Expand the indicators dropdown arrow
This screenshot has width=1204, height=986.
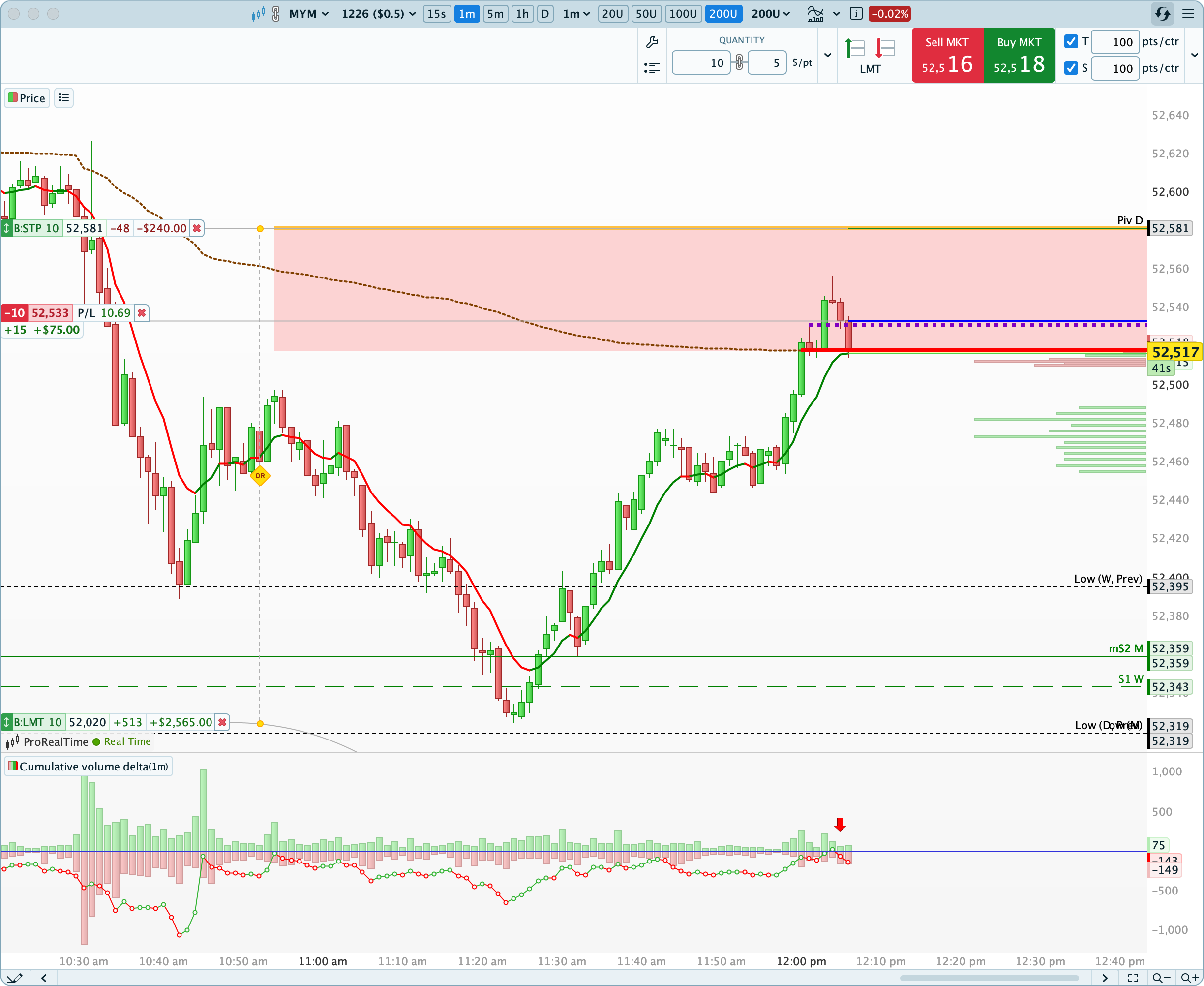[x=837, y=14]
